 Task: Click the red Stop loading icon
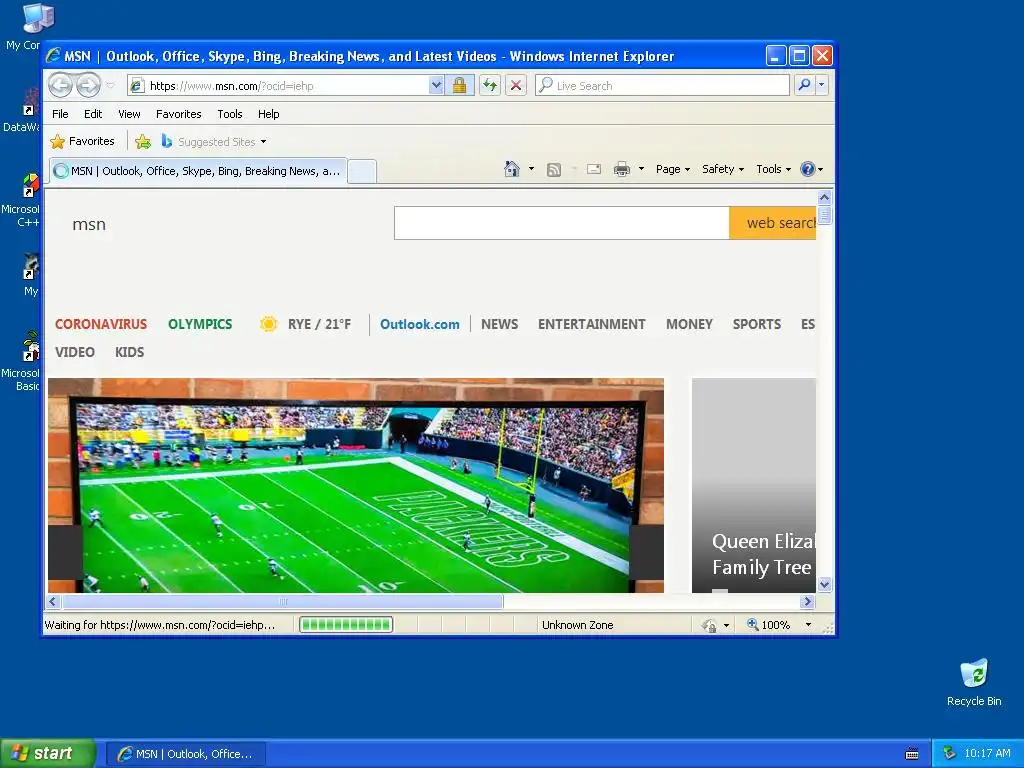[516, 86]
